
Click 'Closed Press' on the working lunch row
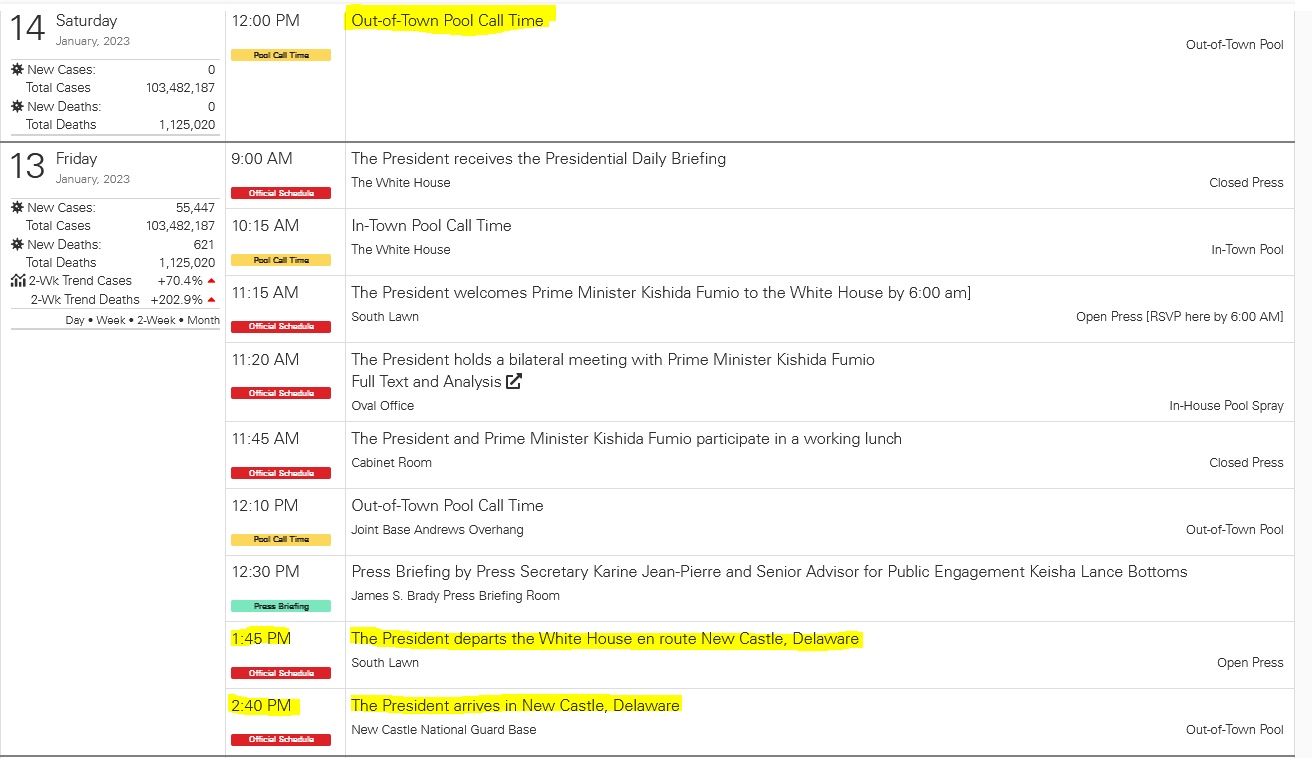1247,463
